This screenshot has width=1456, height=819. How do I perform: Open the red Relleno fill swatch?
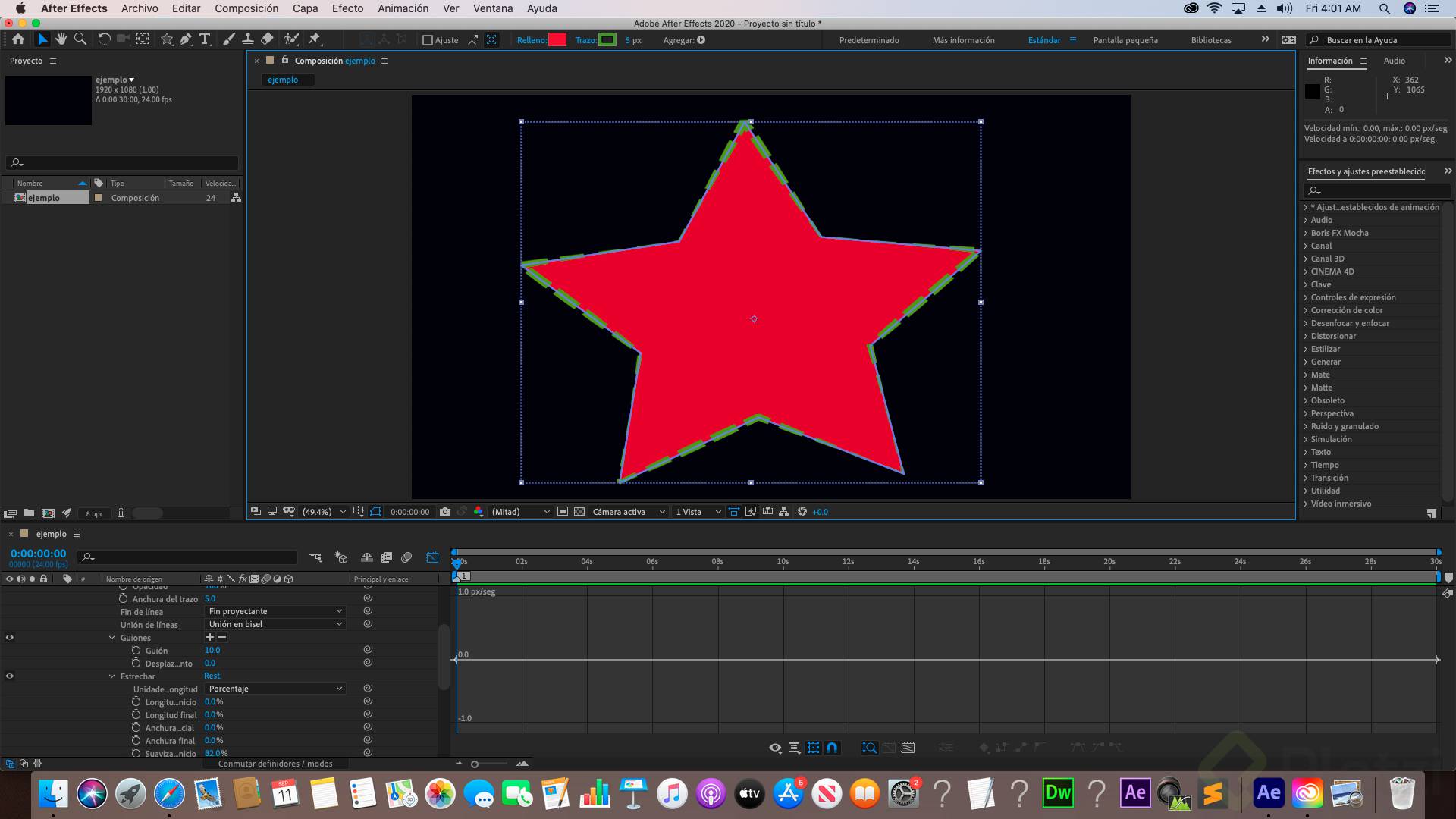[557, 40]
